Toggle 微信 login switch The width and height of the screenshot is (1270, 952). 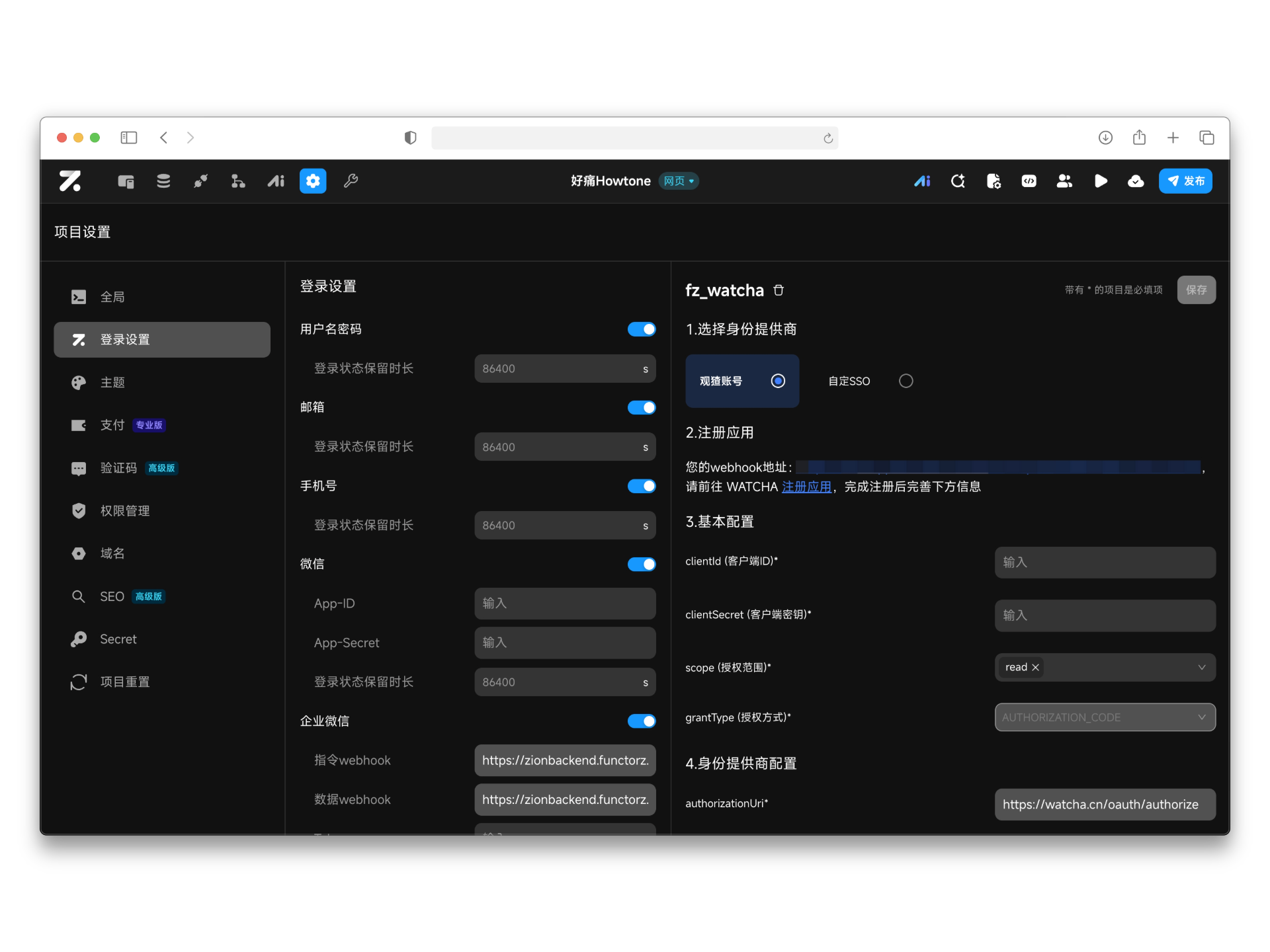pyautogui.click(x=642, y=564)
